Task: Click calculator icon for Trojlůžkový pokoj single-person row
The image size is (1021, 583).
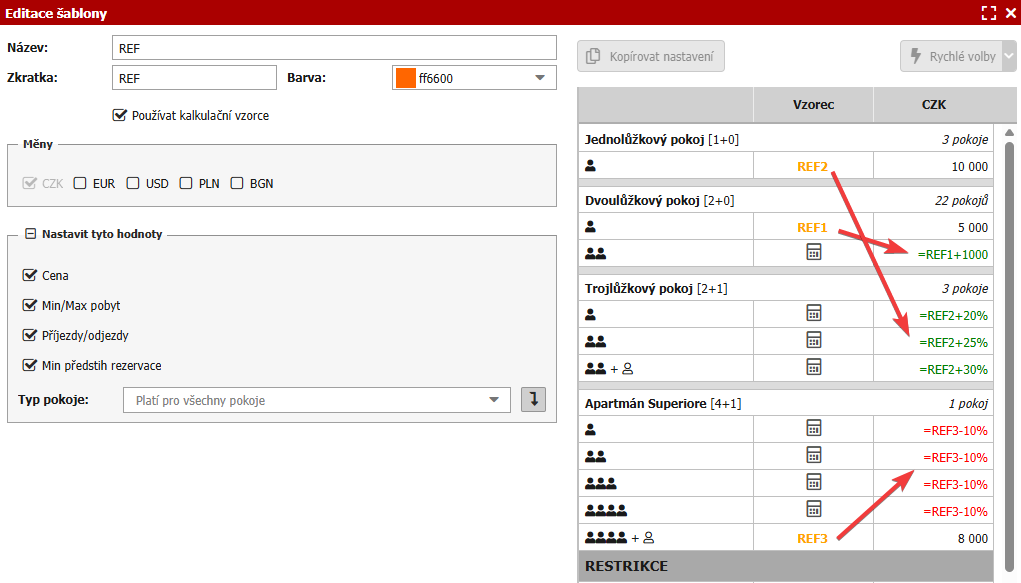Action: pyautogui.click(x=813, y=314)
